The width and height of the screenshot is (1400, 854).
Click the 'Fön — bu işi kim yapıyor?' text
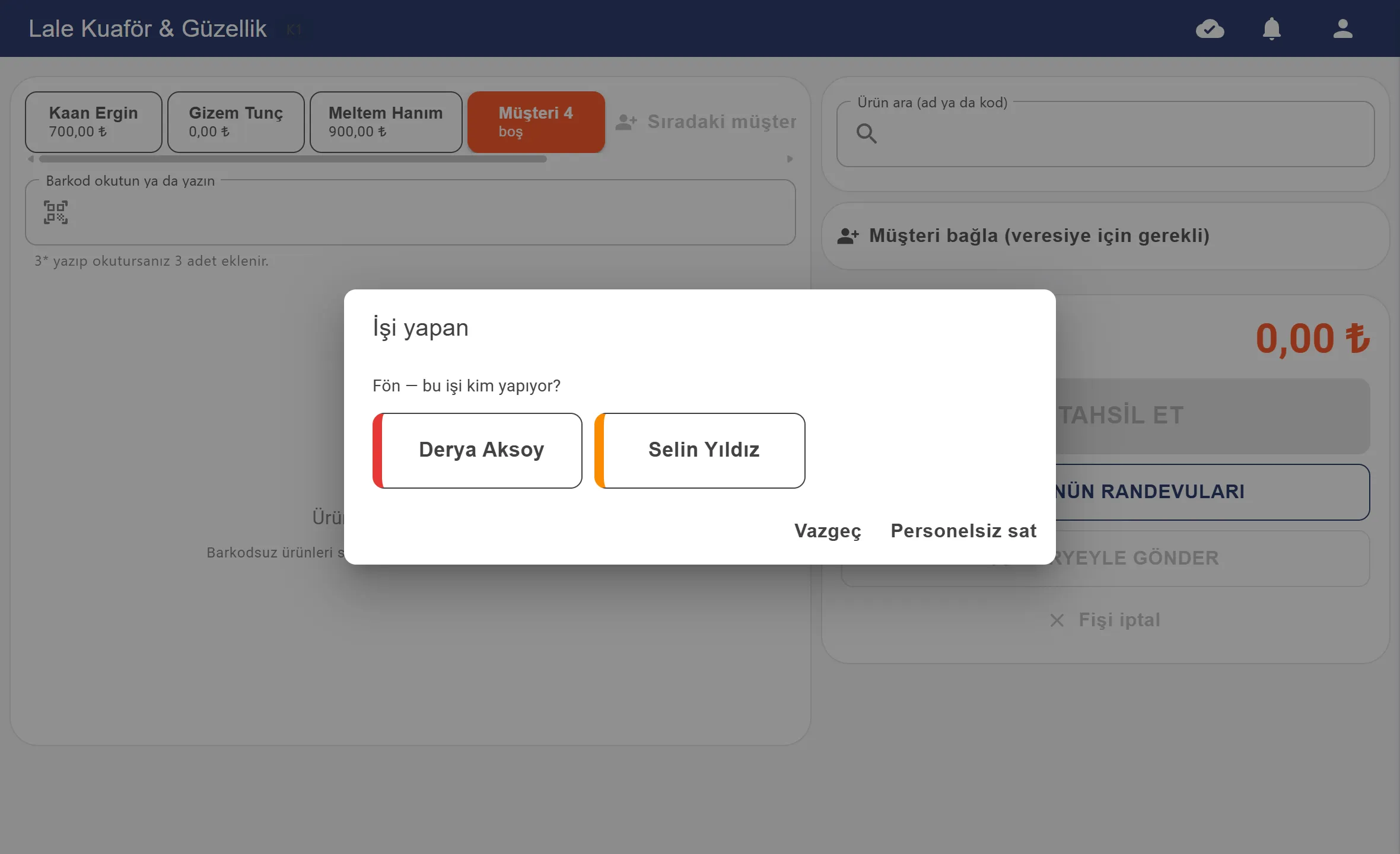tap(466, 386)
